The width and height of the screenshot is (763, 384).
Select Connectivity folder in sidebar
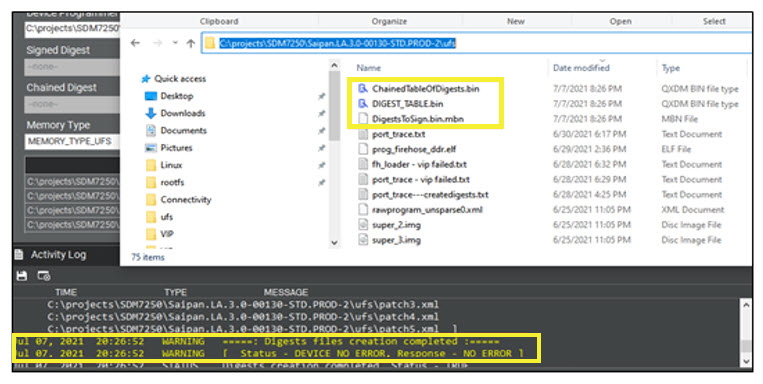186,200
